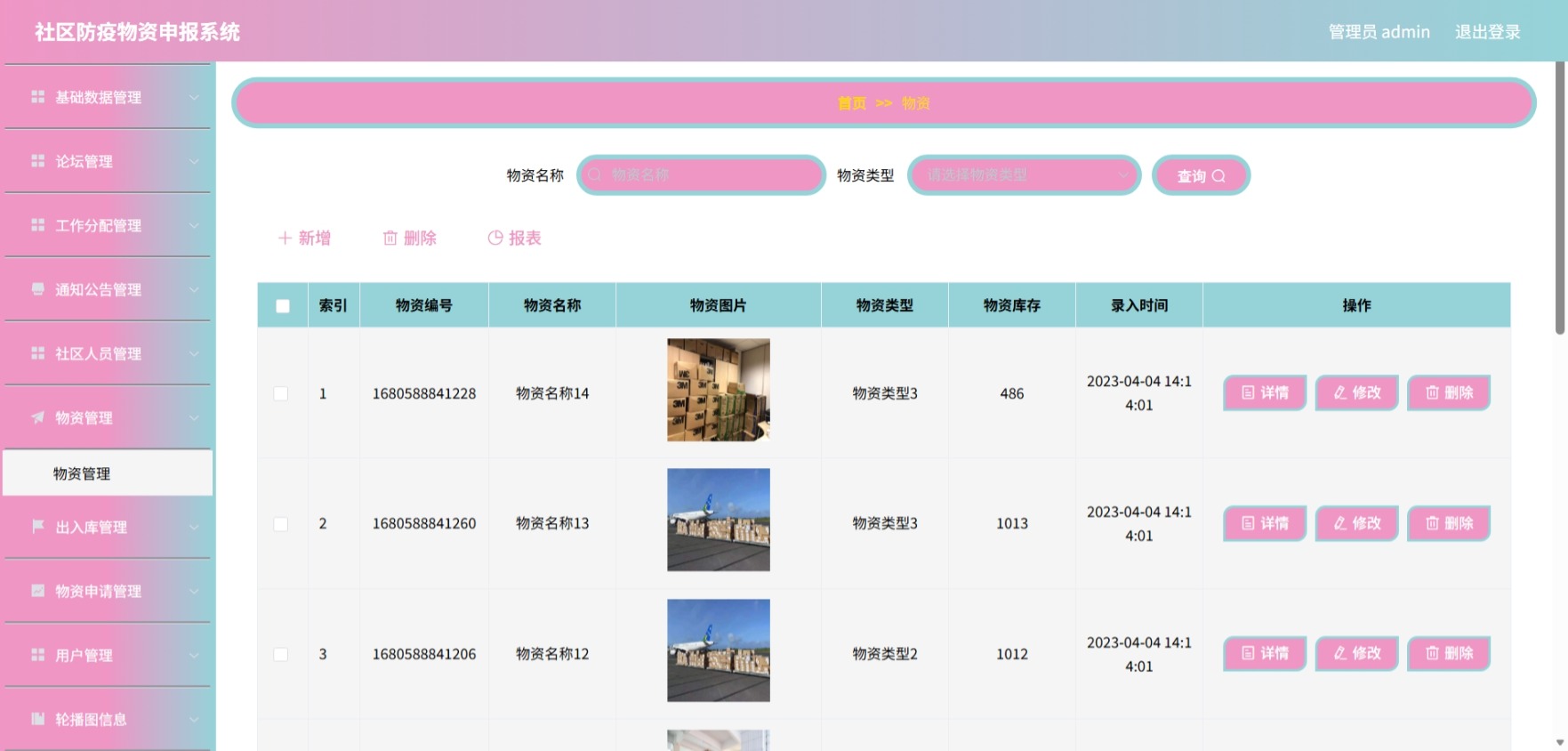Screen dimensions: 1568x751
Task: Click the 录入时间 column header
Action: (x=1138, y=305)
